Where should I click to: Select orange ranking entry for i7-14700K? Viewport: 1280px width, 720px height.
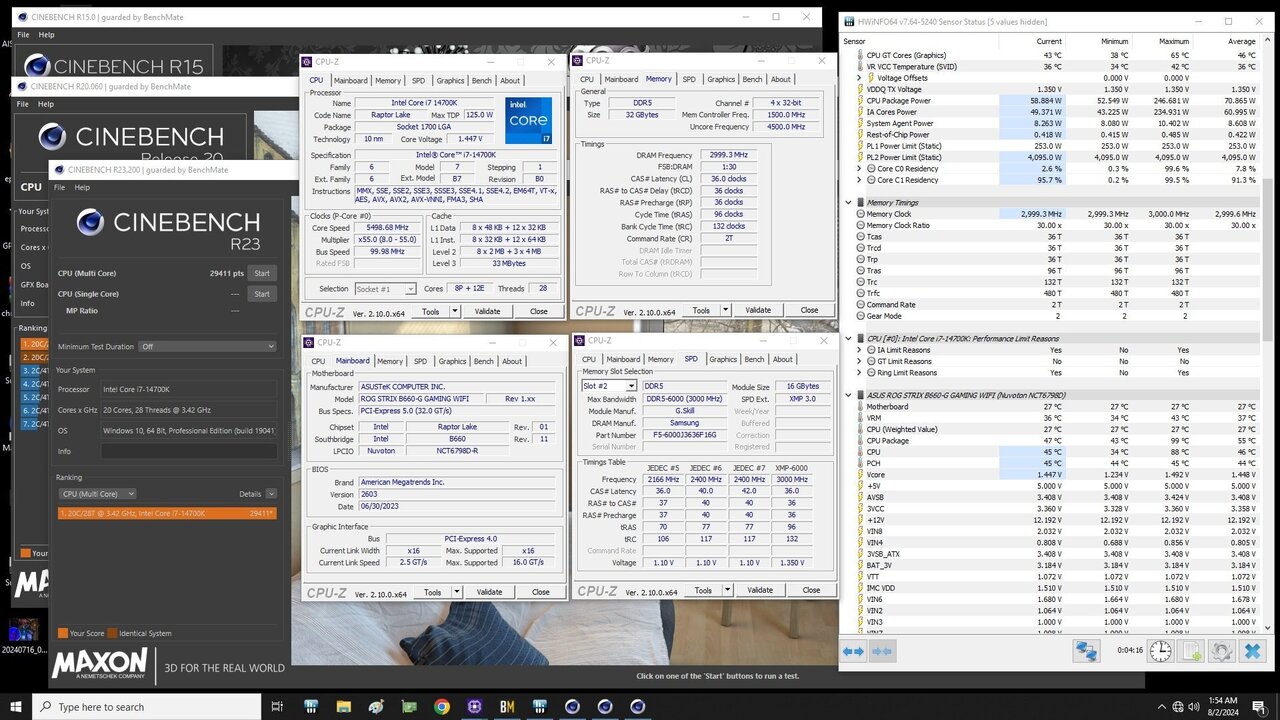[x=167, y=513]
